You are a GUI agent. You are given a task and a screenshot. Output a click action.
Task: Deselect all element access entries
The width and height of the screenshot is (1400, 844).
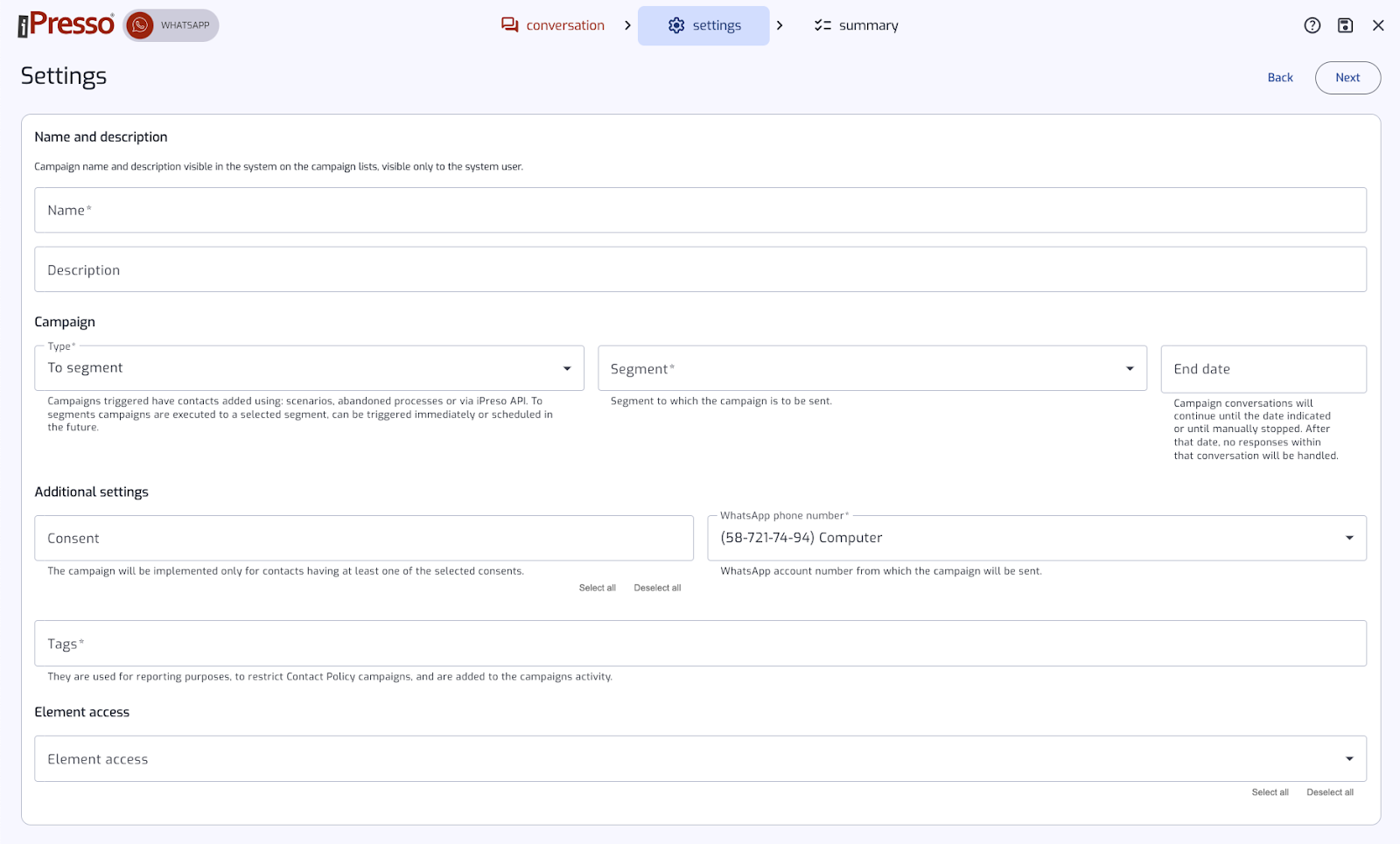(1330, 792)
